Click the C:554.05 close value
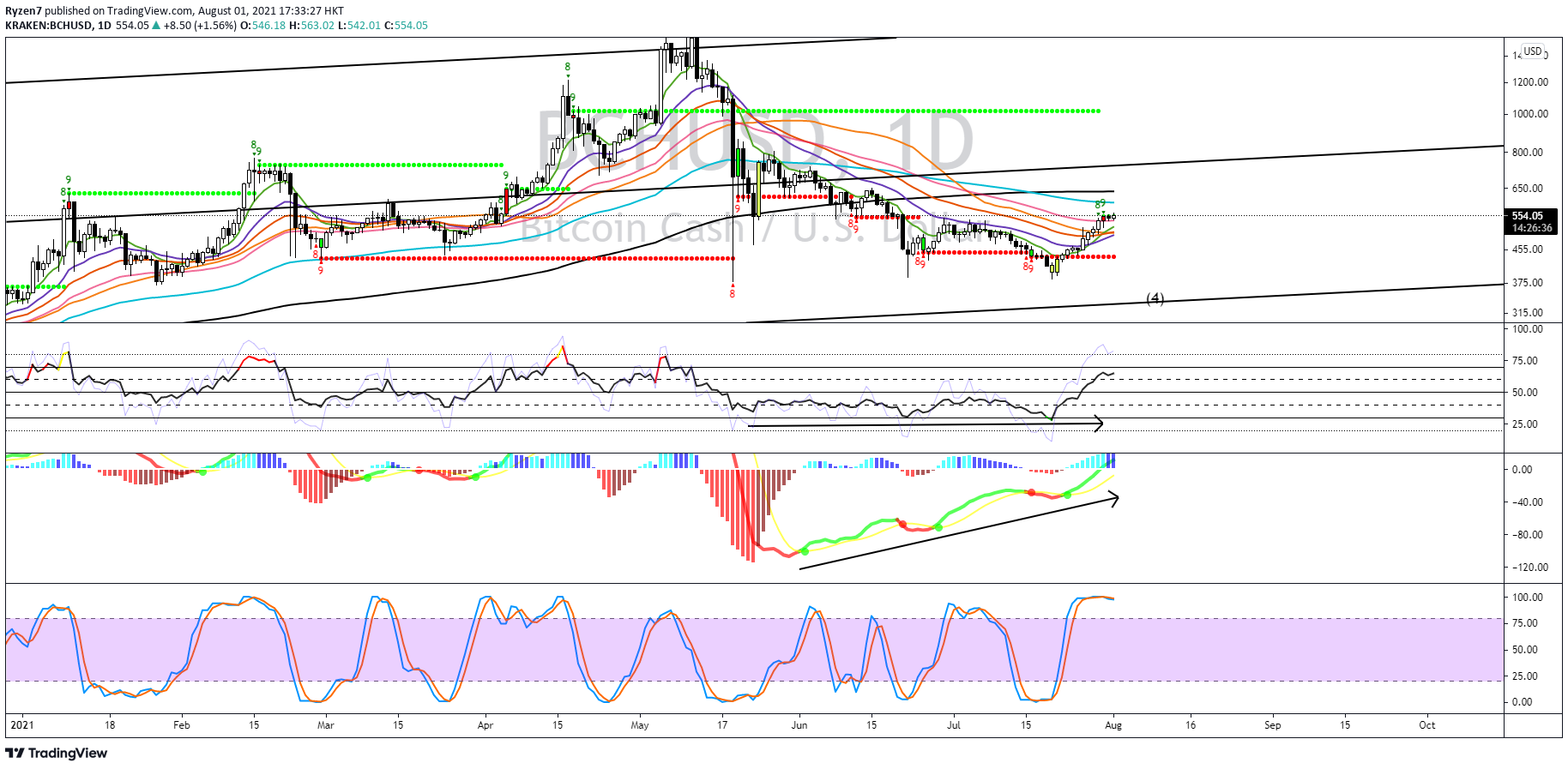The height and width of the screenshot is (769, 1568). click(x=406, y=25)
